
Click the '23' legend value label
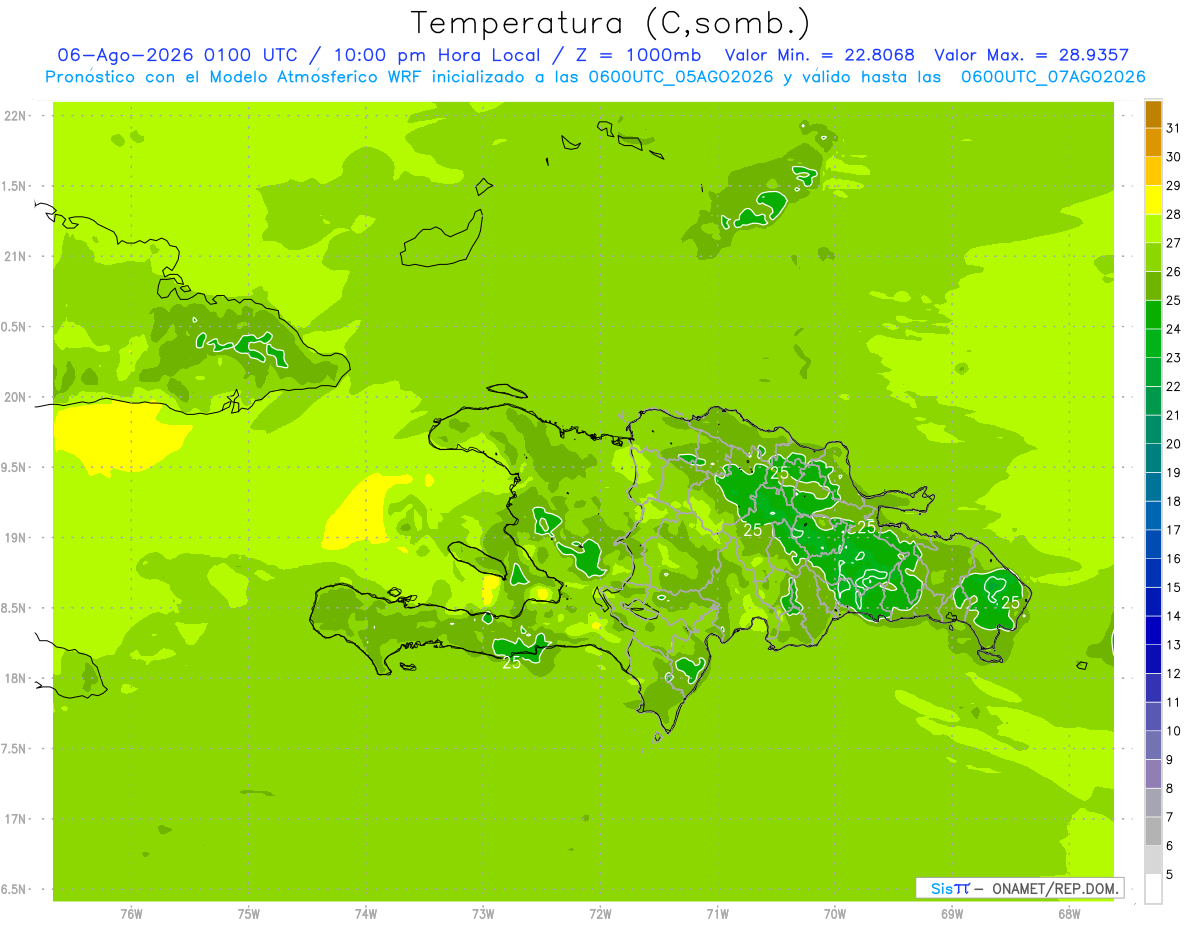[1174, 357]
